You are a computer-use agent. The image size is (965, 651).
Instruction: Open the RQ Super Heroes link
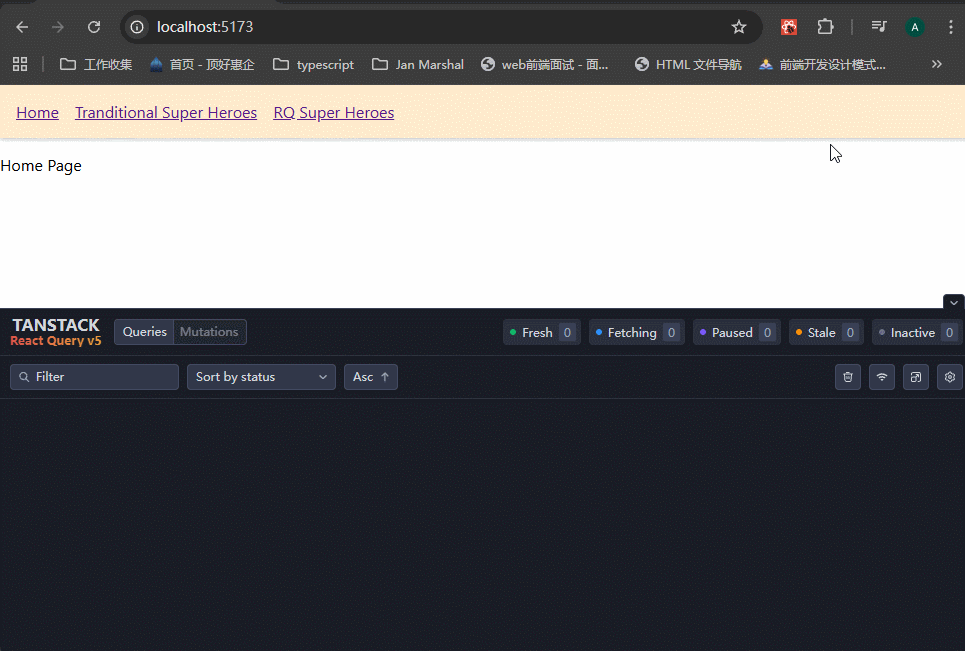pyautogui.click(x=333, y=113)
